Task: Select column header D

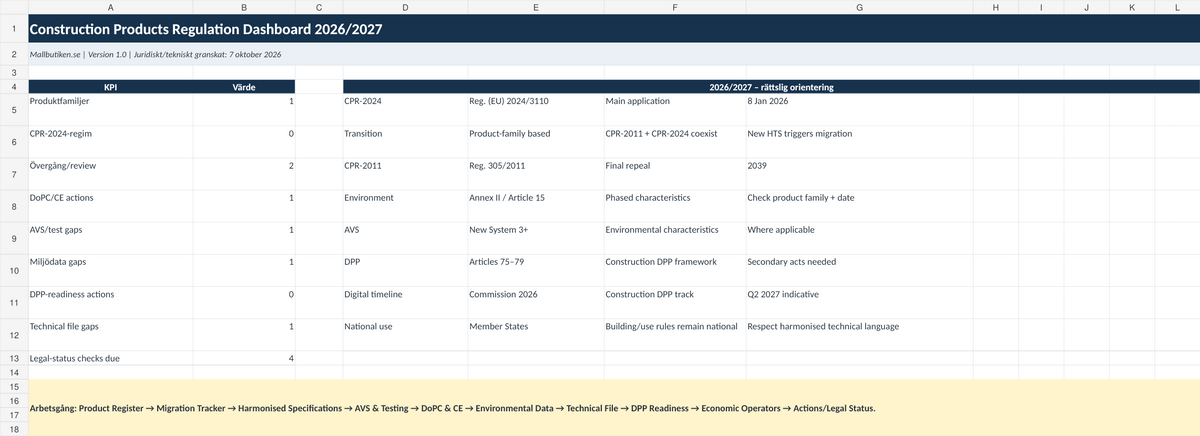Action: [x=404, y=8]
